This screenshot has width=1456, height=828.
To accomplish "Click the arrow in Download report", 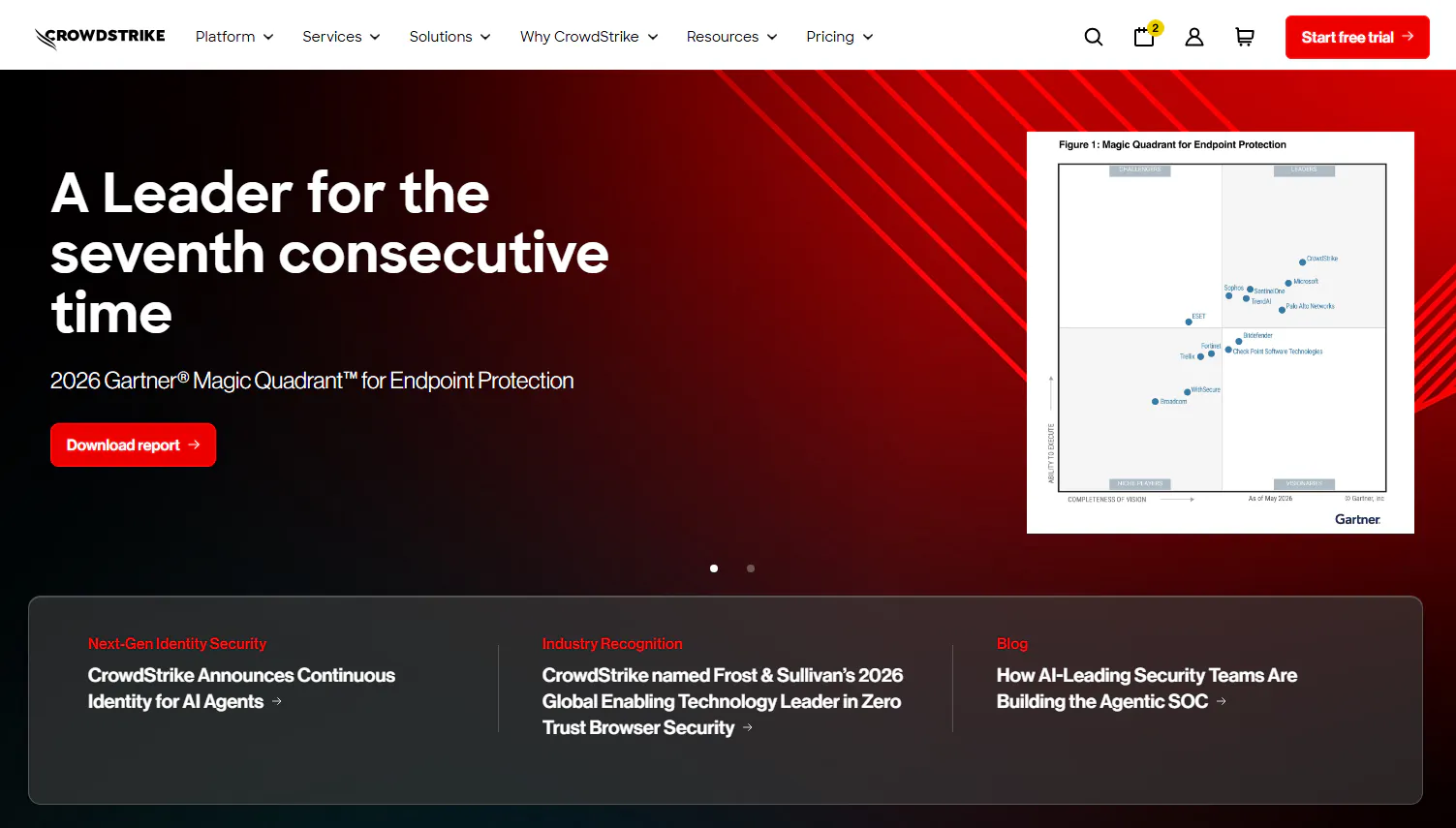I will 194,445.
